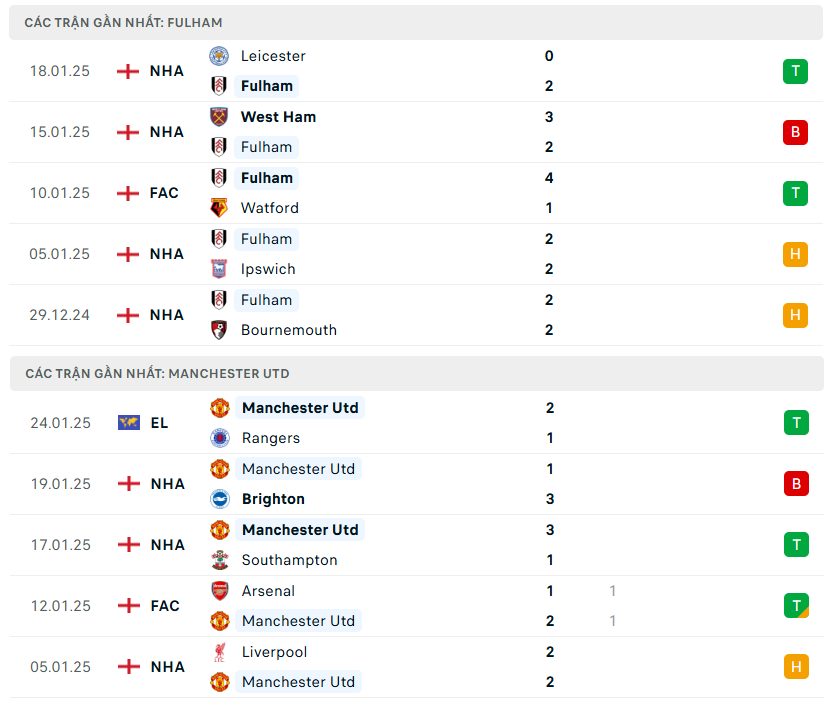830x709 pixels.
Task: Open the Bournemouth team link
Action: coord(288,330)
